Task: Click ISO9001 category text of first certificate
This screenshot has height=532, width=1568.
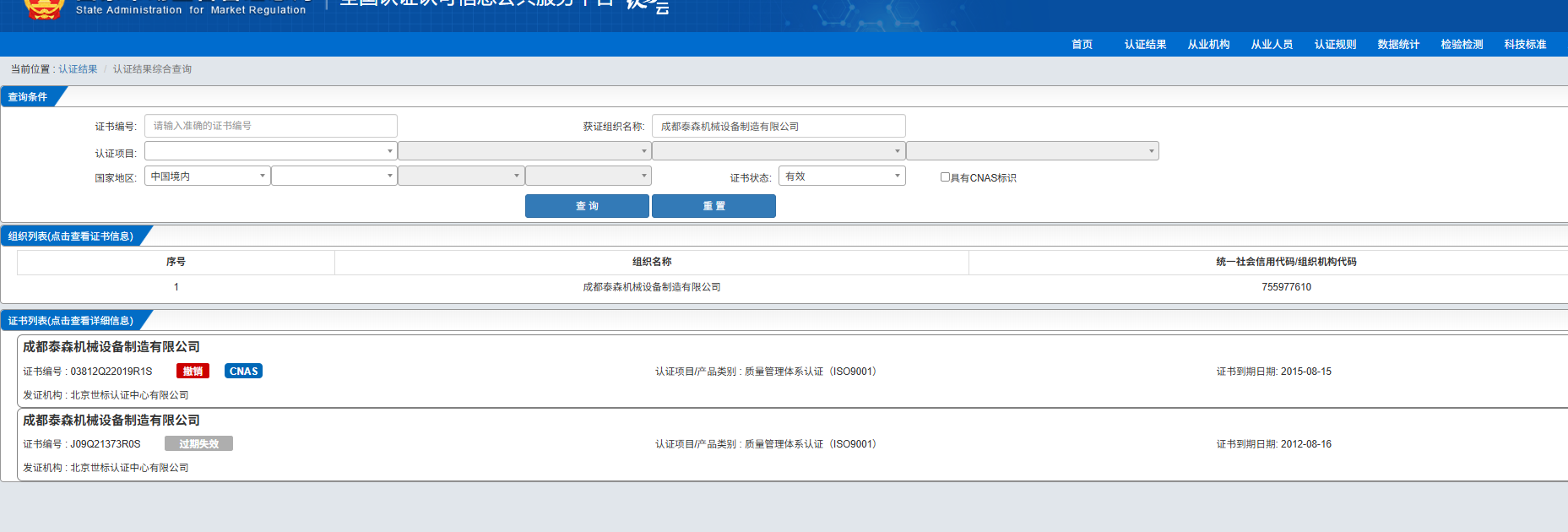Action: (766, 372)
